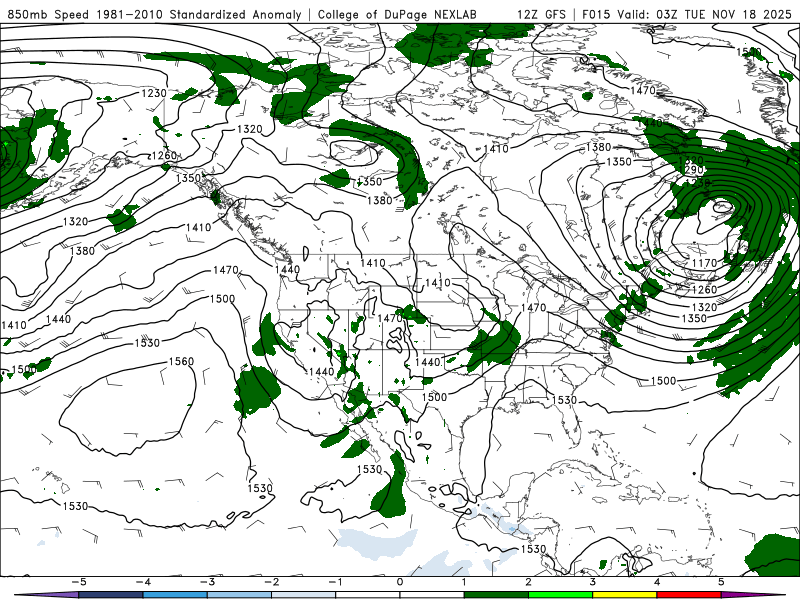Click the 1170 contour label near the low center
800x600 pixels.
point(704,263)
